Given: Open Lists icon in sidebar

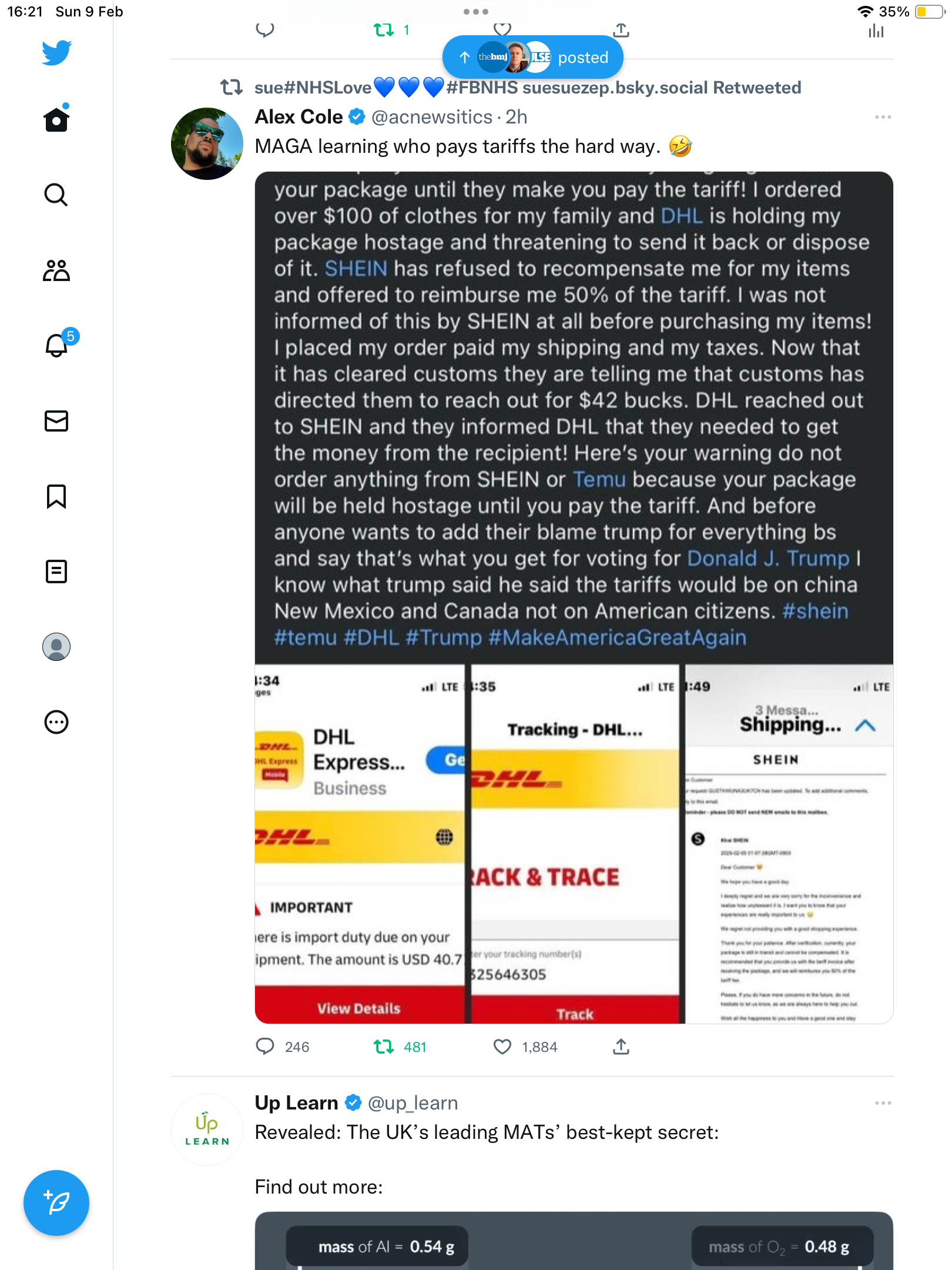Looking at the screenshot, I should [x=56, y=571].
